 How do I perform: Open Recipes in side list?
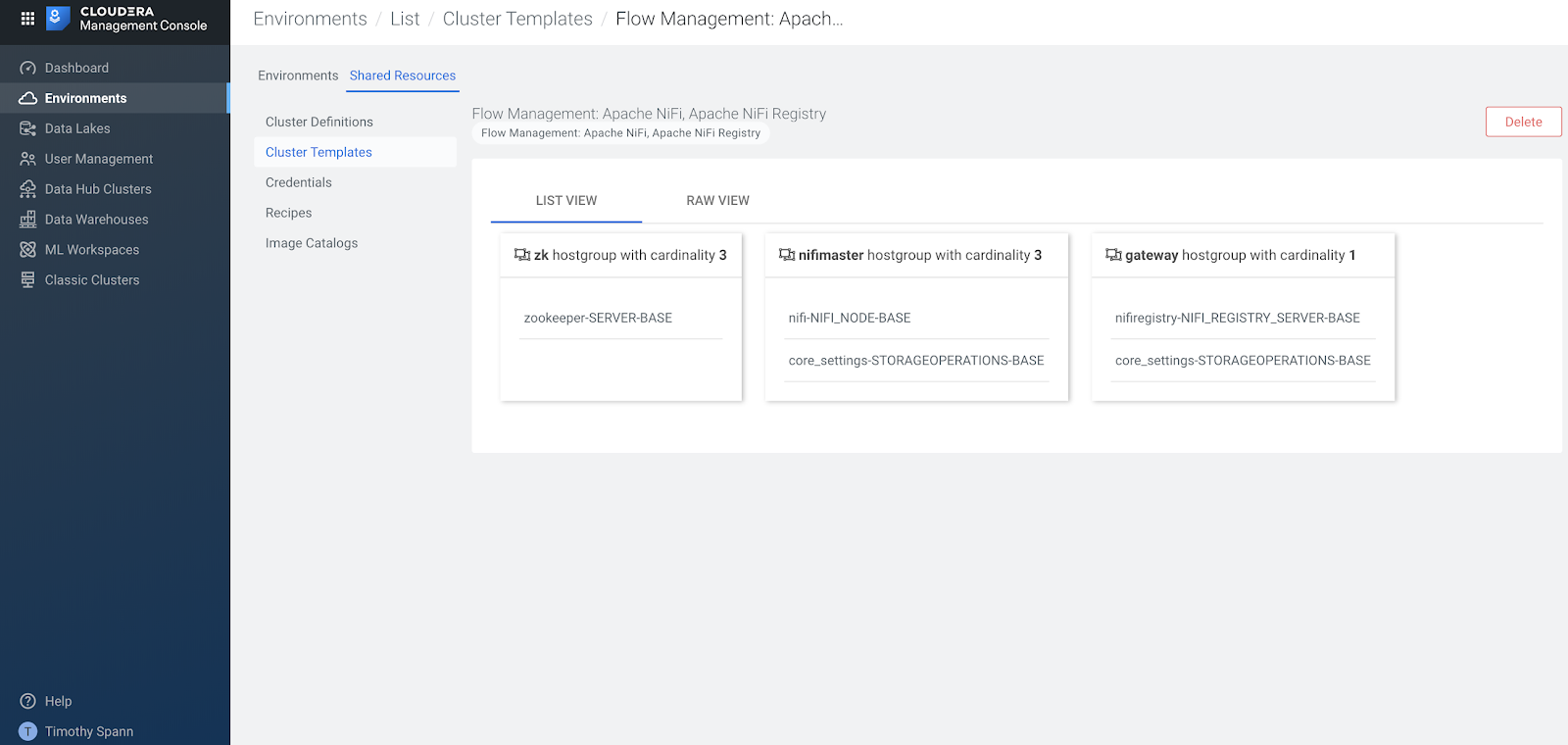point(355,213)
